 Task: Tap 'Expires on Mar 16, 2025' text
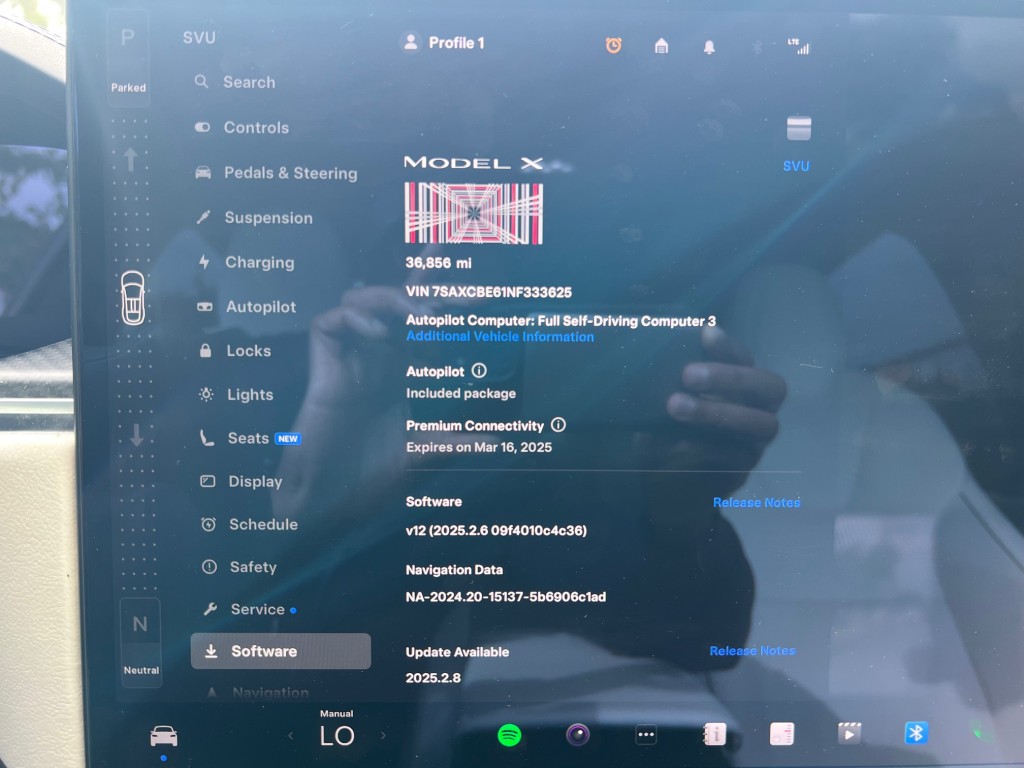click(x=479, y=447)
